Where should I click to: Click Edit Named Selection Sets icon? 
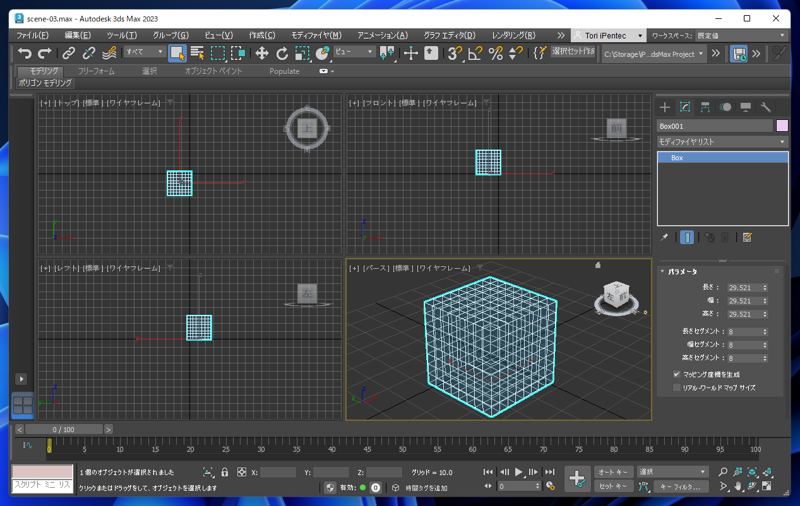(x=539, y=53)
